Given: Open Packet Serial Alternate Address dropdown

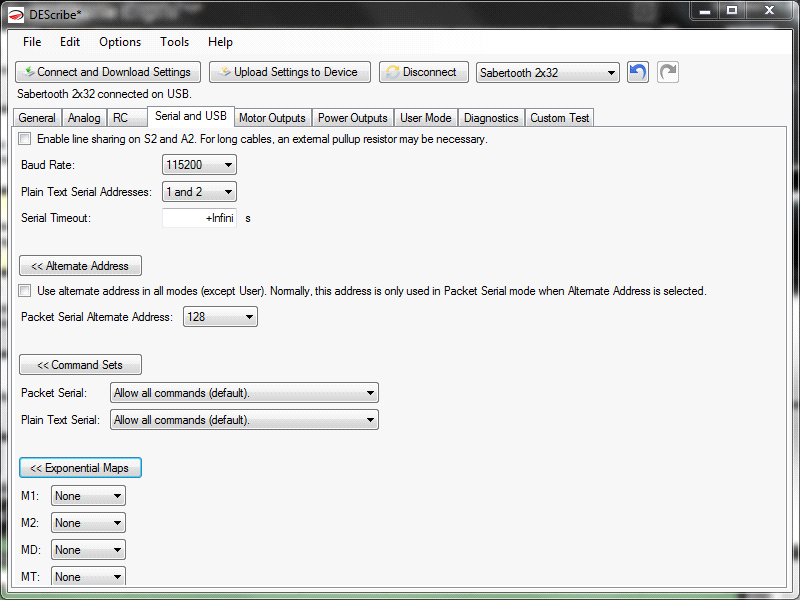Looking at the screenshot, I should [x=220, y=317].
